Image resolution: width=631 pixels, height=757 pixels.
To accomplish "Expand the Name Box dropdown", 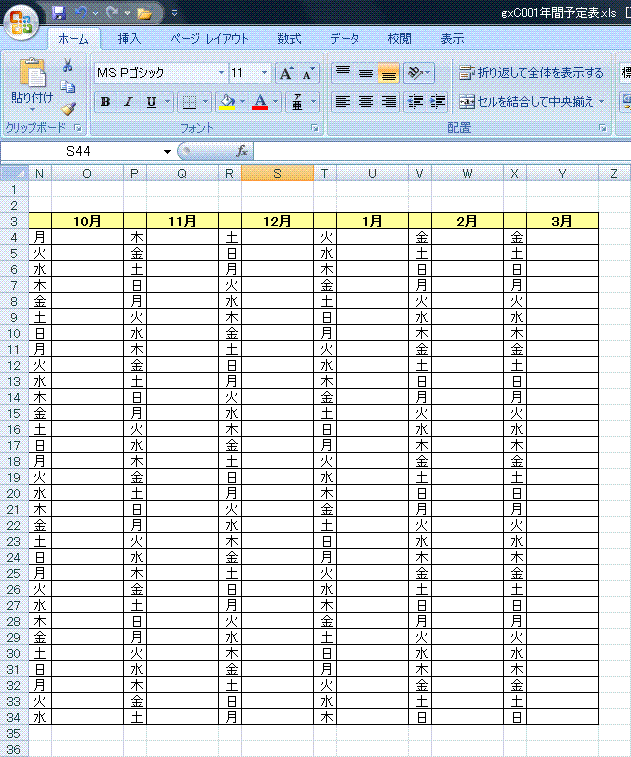I will pos(167,152).
